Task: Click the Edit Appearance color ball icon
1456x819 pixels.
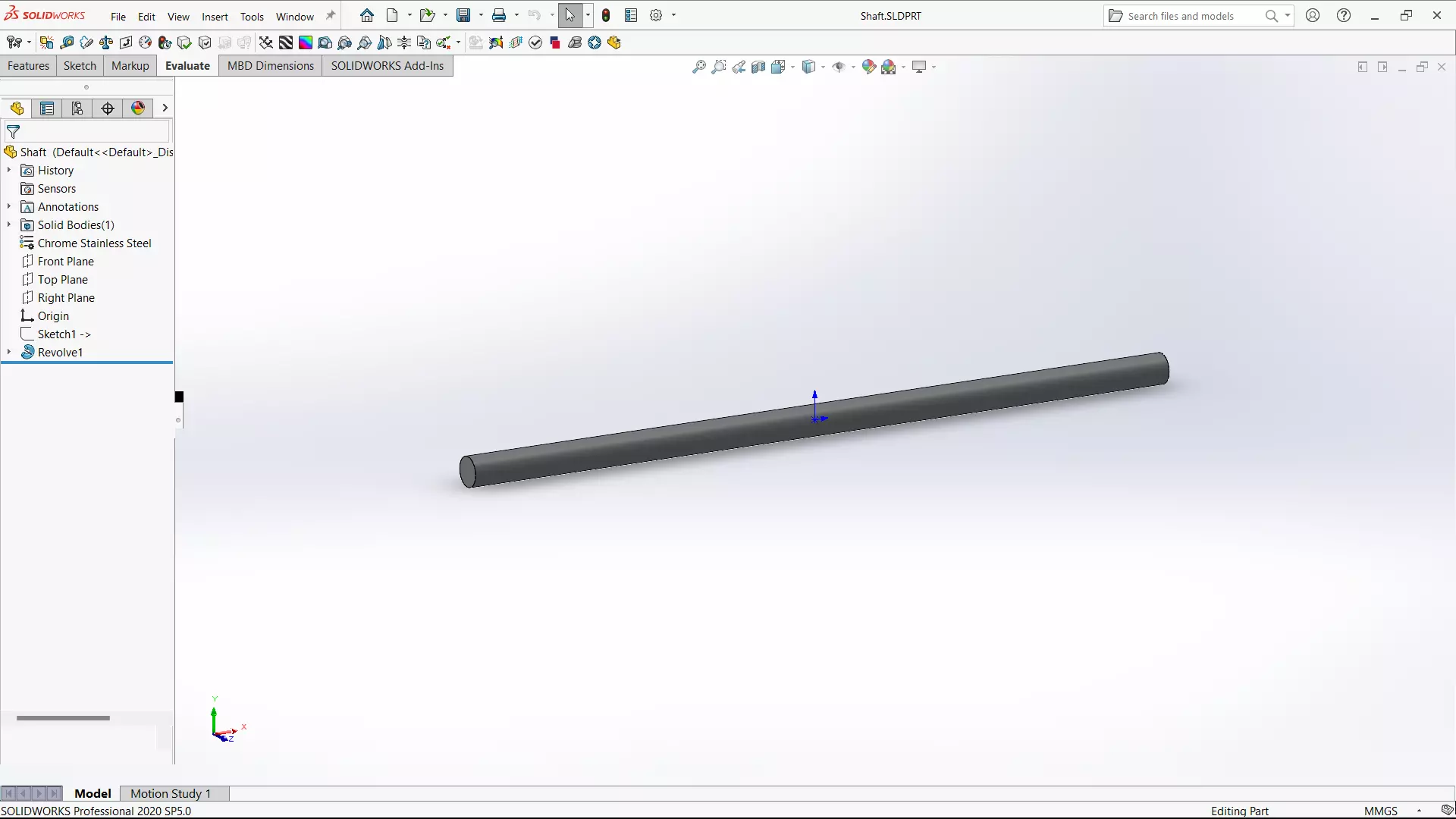Action: [x=869, y=67]
